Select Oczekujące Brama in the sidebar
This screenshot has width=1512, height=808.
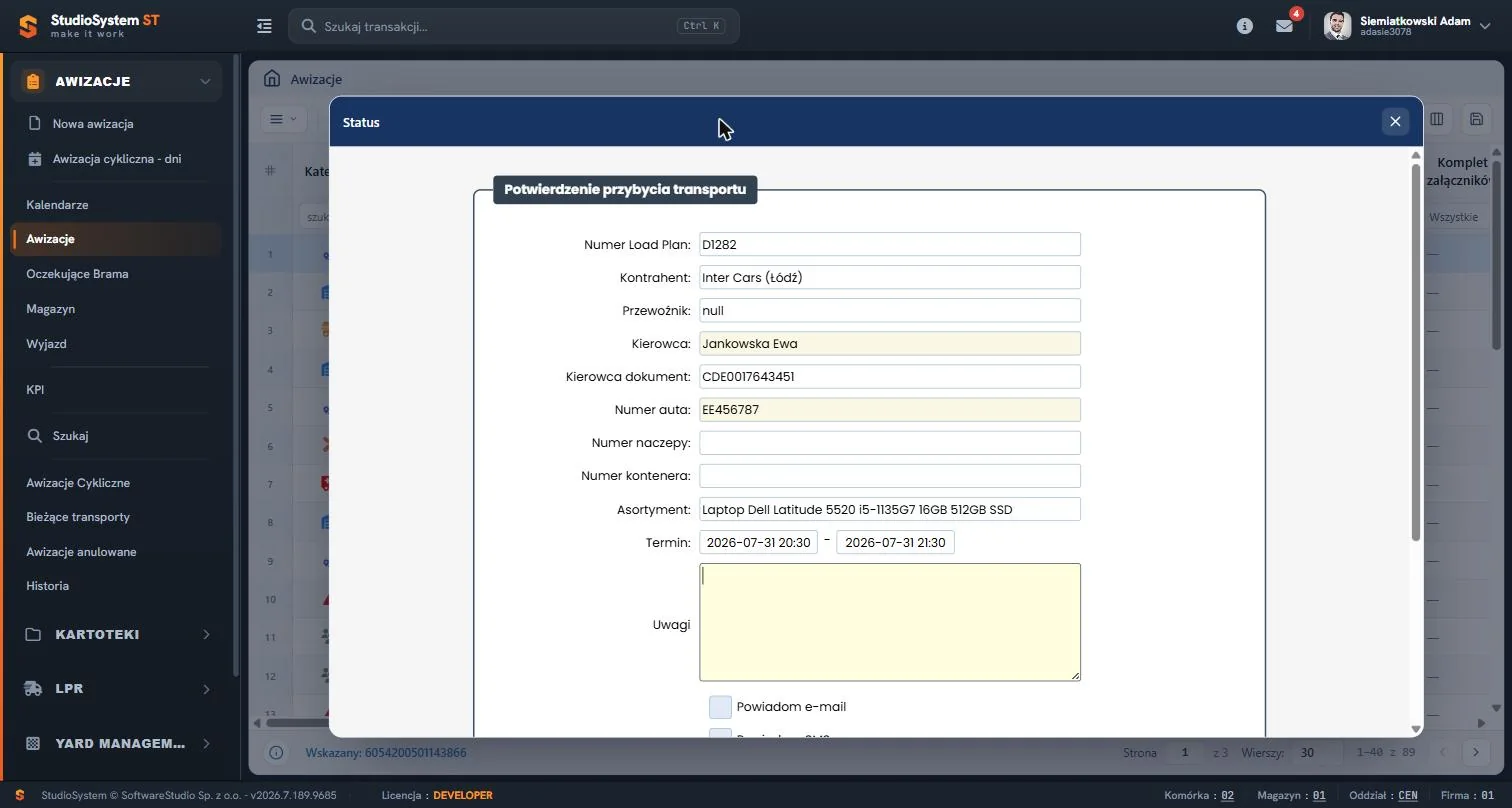coord(77,273)
